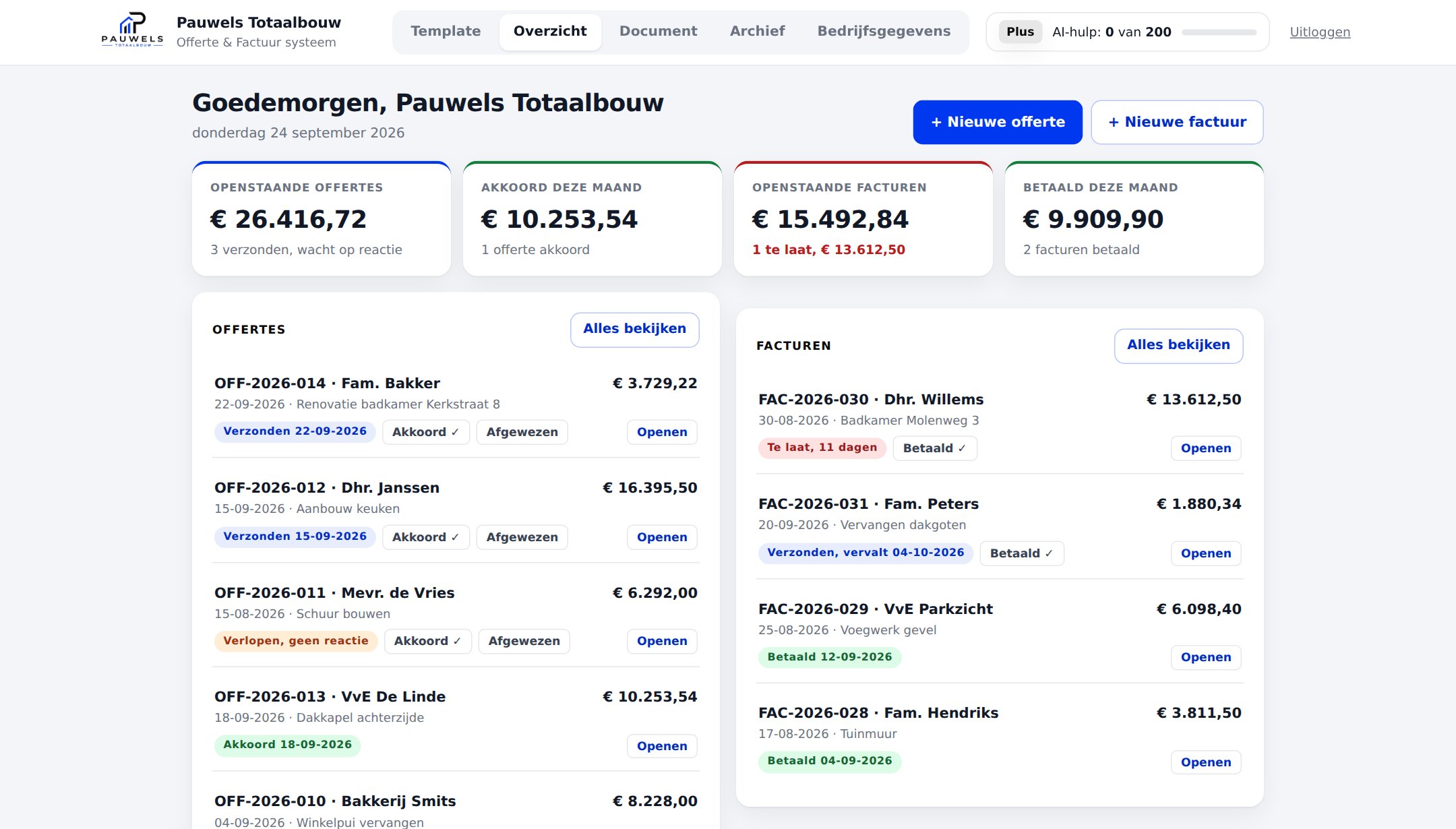Screen dimensions: 1456x829
Task: Open offerte OFF-2026-013 VvE De Linde
Action: tap(662, 746)
